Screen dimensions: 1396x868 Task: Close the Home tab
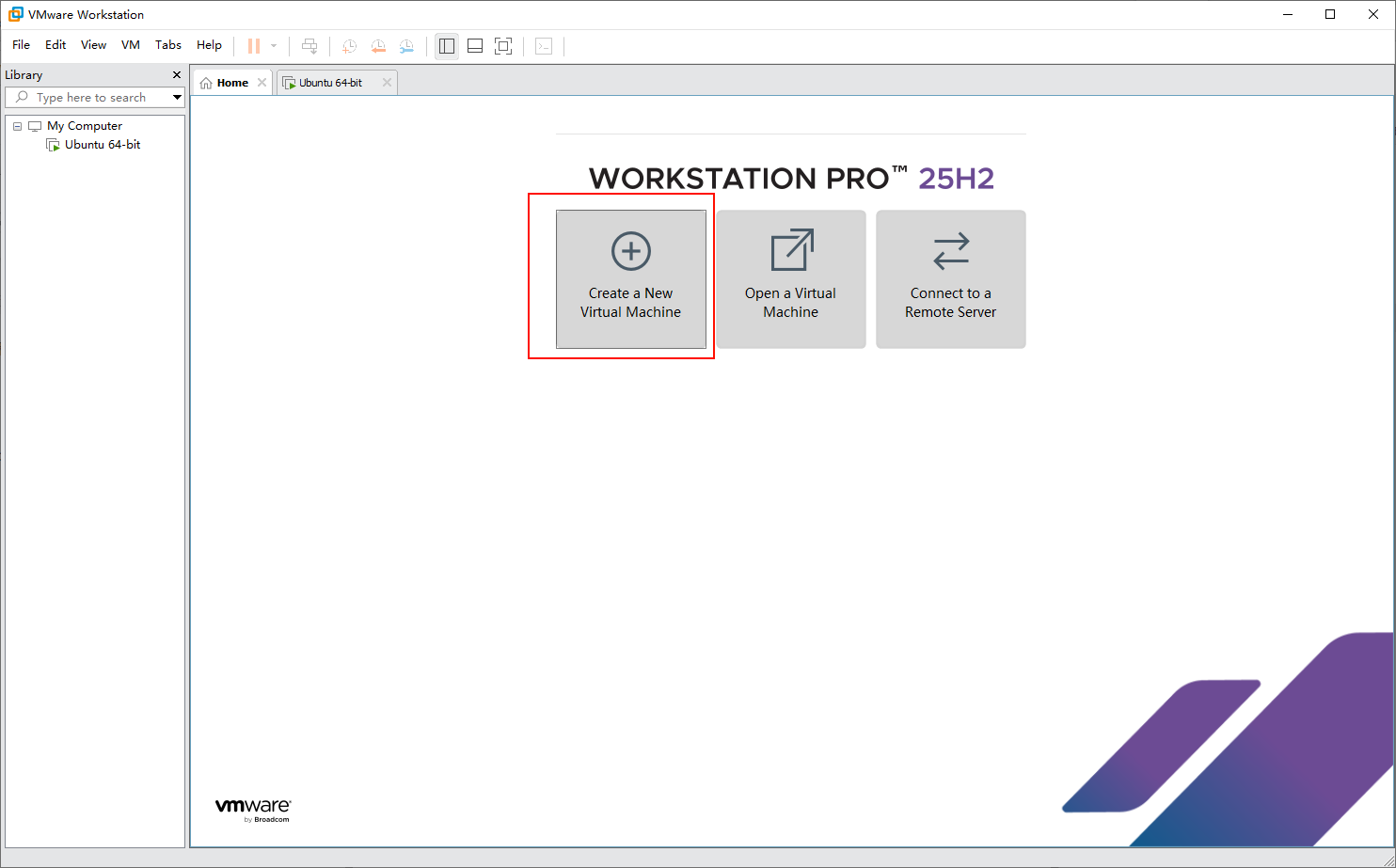pos(262,83)
